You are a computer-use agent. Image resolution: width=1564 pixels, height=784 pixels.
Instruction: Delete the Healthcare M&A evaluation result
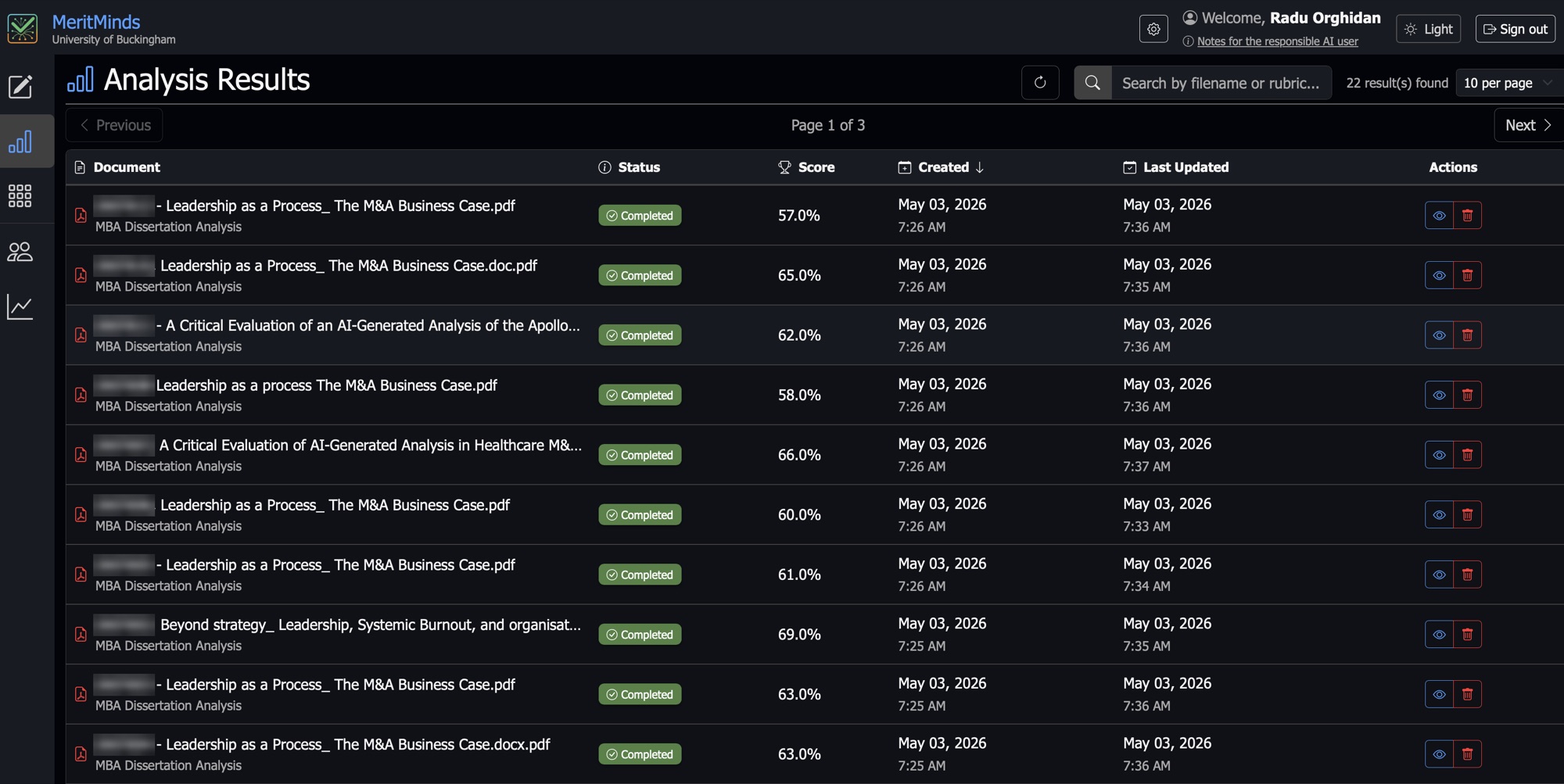pyautogui.click(x=1467, y=455)
